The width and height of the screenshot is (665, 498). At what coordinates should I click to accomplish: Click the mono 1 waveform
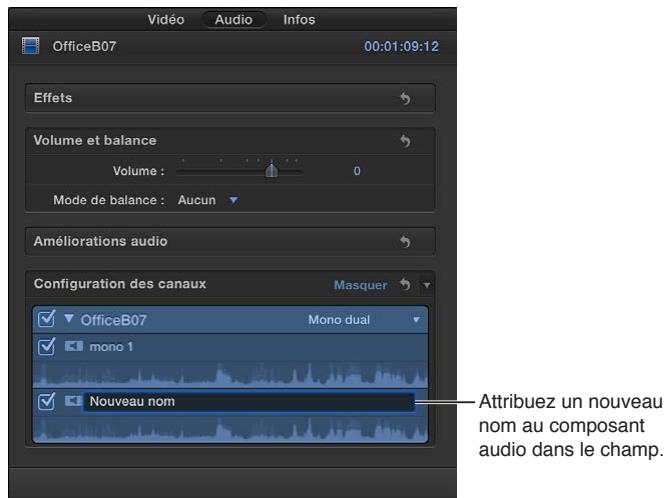pyautogui.click(x=230, y=374)
